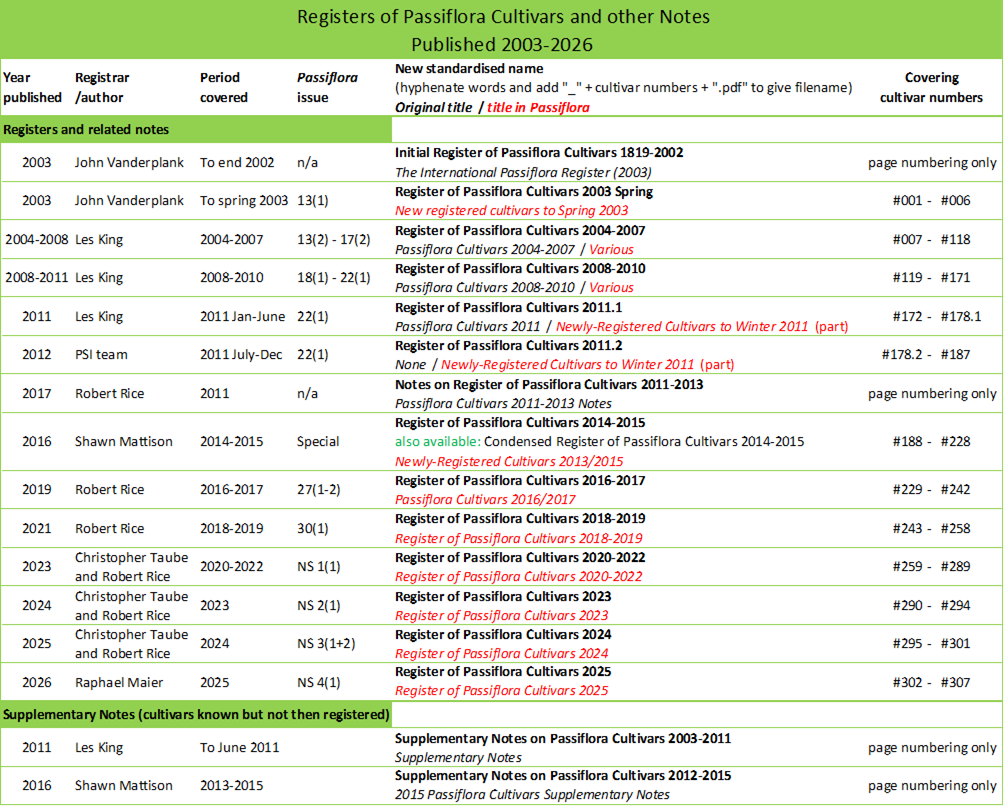Click the year cell '2004-2008'

point(36,239)
